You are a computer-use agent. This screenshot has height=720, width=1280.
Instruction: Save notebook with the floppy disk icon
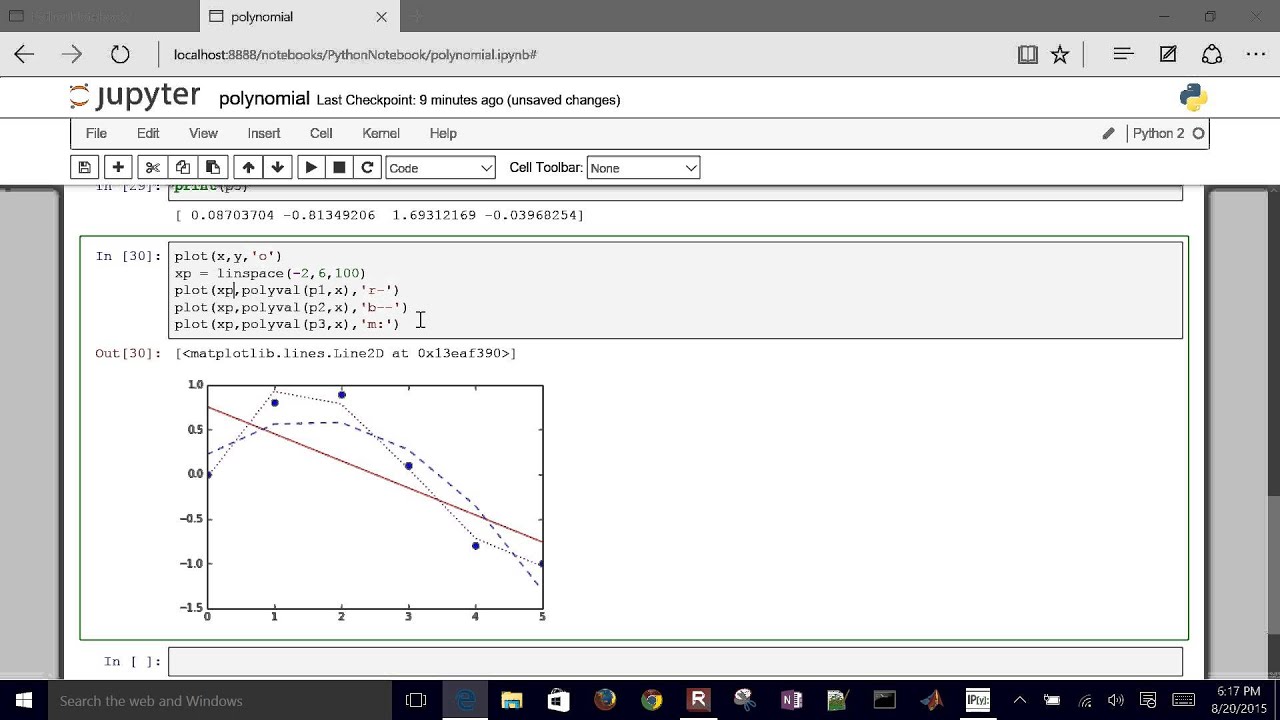[85, 168]
